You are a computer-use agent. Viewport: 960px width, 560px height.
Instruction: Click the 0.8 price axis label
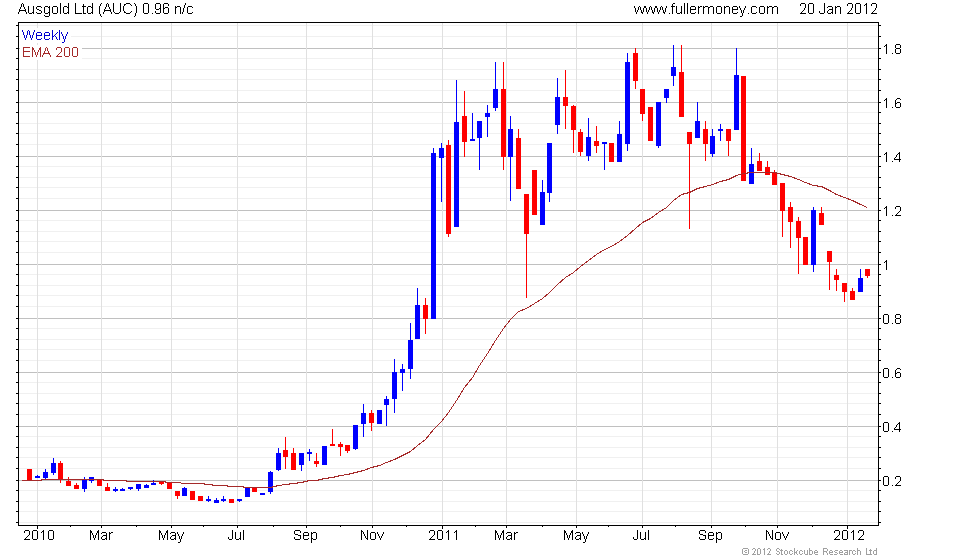892,319
